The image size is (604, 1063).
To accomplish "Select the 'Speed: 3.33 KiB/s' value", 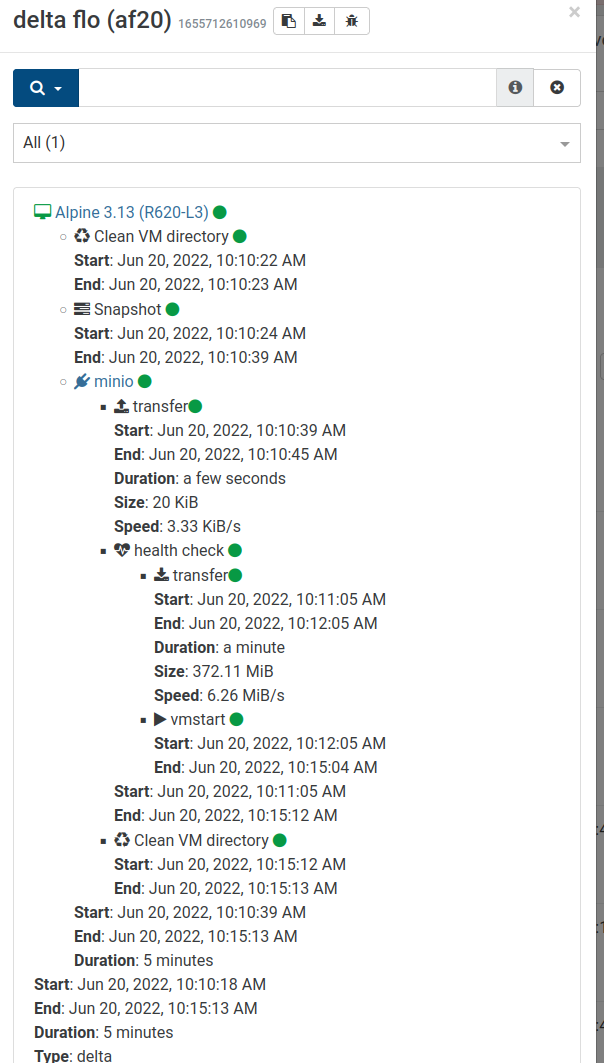I will (203, 527).
